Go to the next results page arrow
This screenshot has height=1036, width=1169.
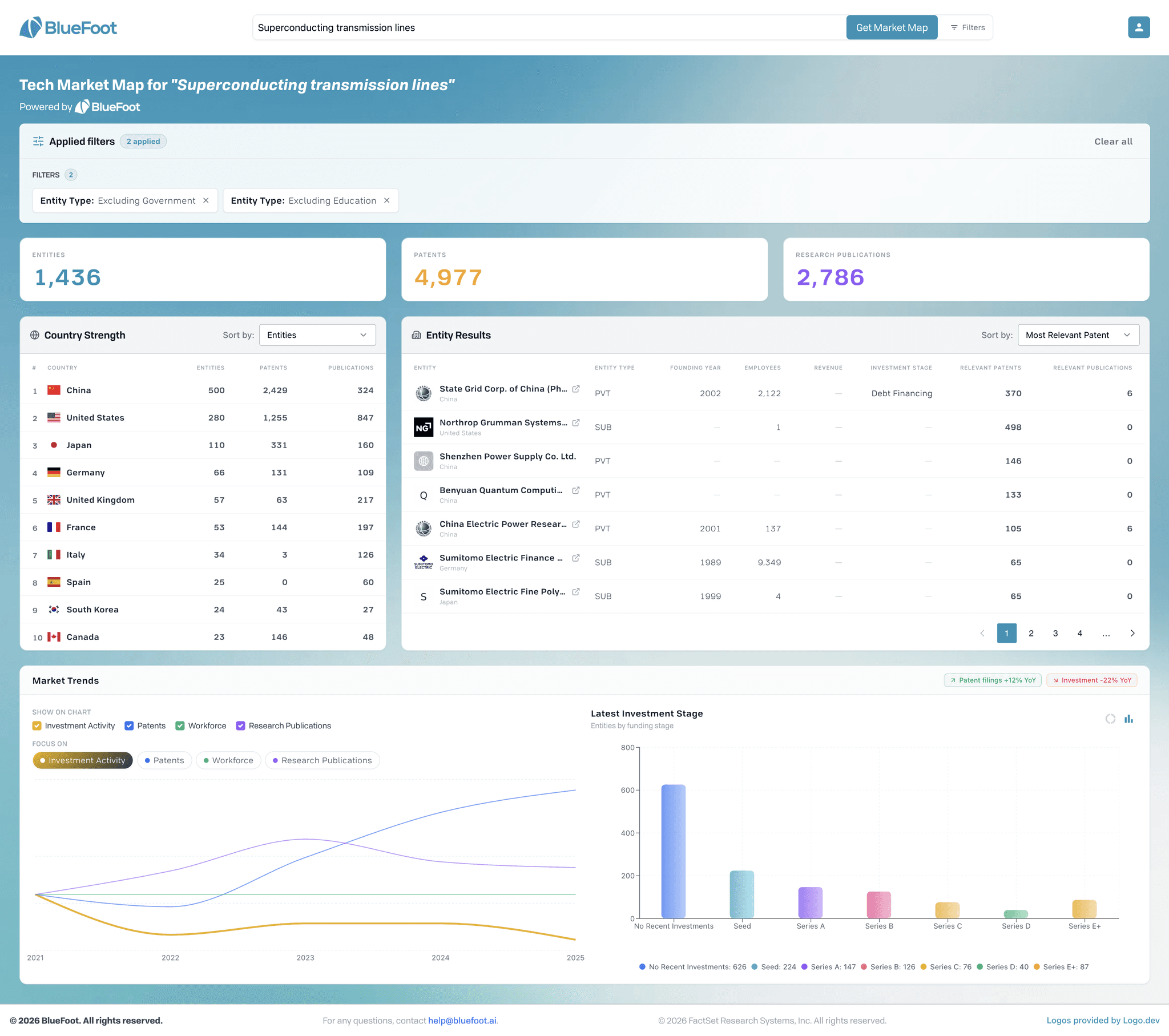tap(1132, 633)
